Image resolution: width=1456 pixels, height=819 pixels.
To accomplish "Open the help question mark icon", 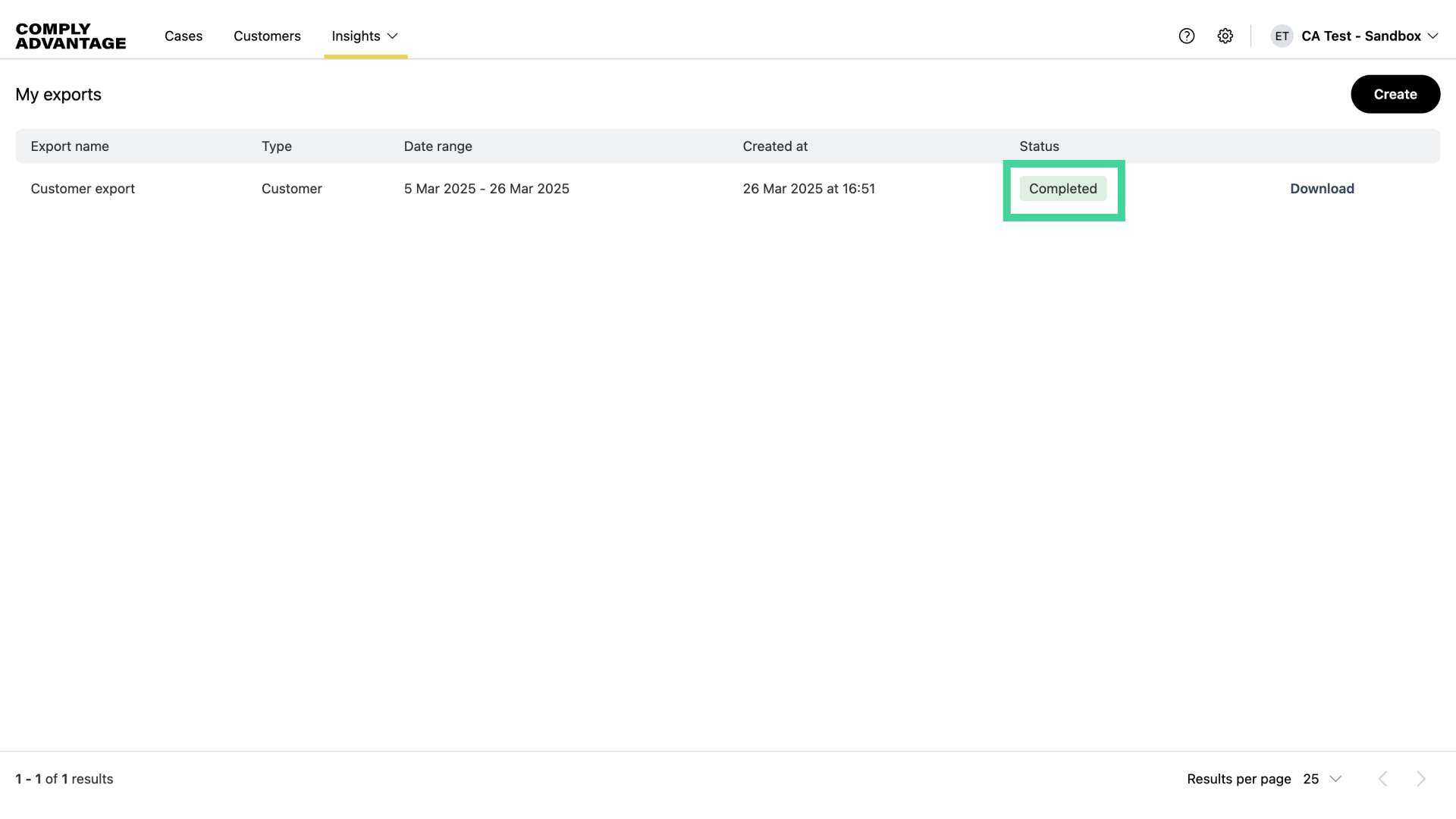I will (1187, 36).
